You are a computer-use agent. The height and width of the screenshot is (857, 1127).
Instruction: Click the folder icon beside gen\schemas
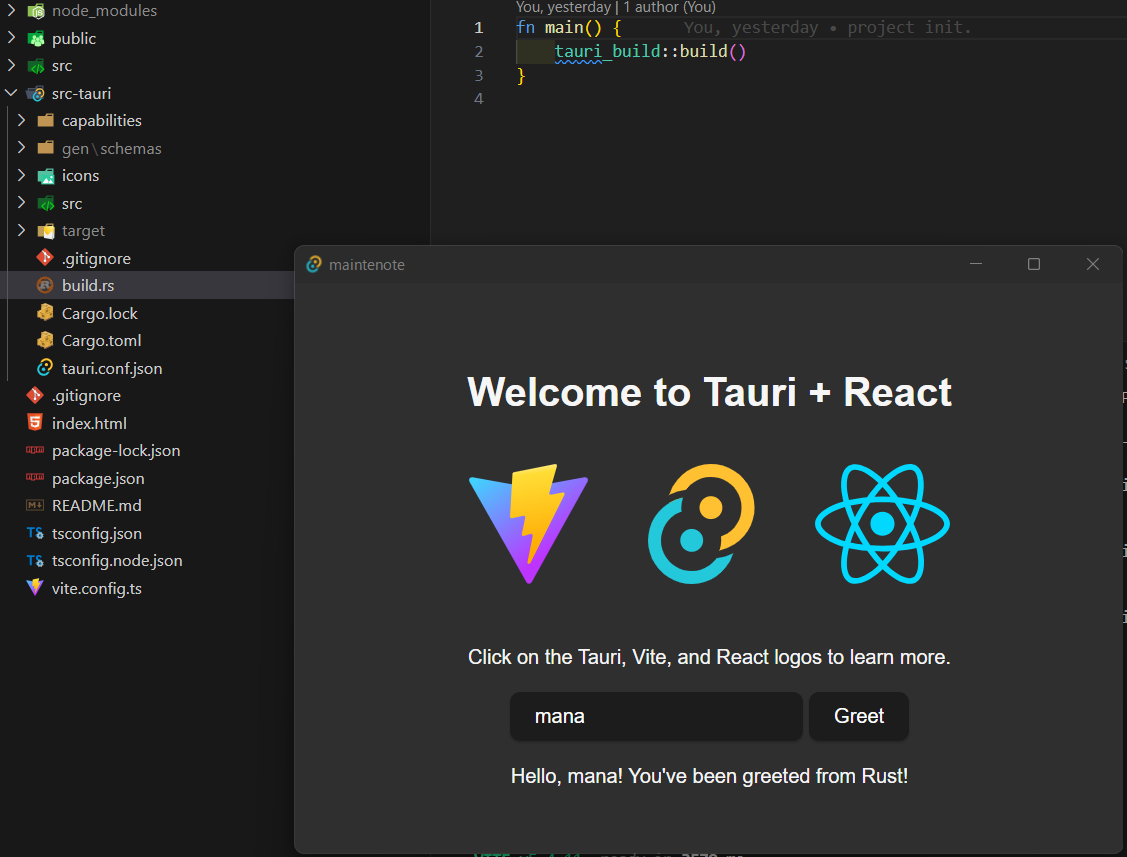[x=45, y=147]
